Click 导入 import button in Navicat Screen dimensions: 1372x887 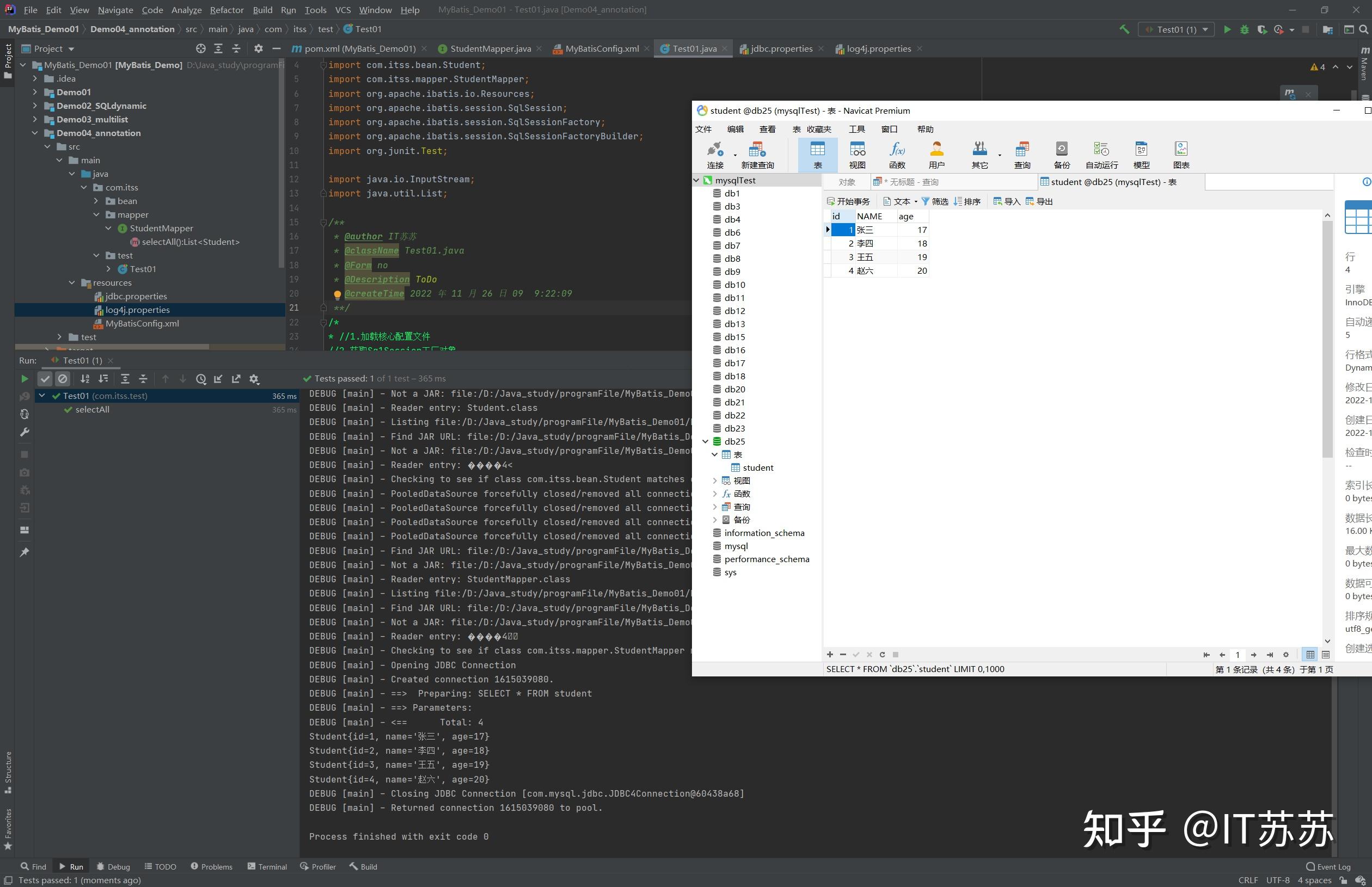[1007, 201]
